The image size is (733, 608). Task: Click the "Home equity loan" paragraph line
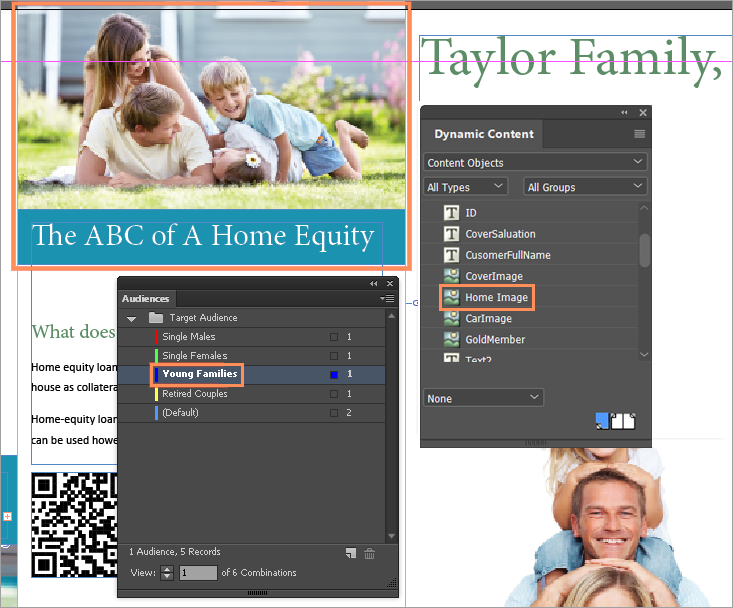[74, 367]
